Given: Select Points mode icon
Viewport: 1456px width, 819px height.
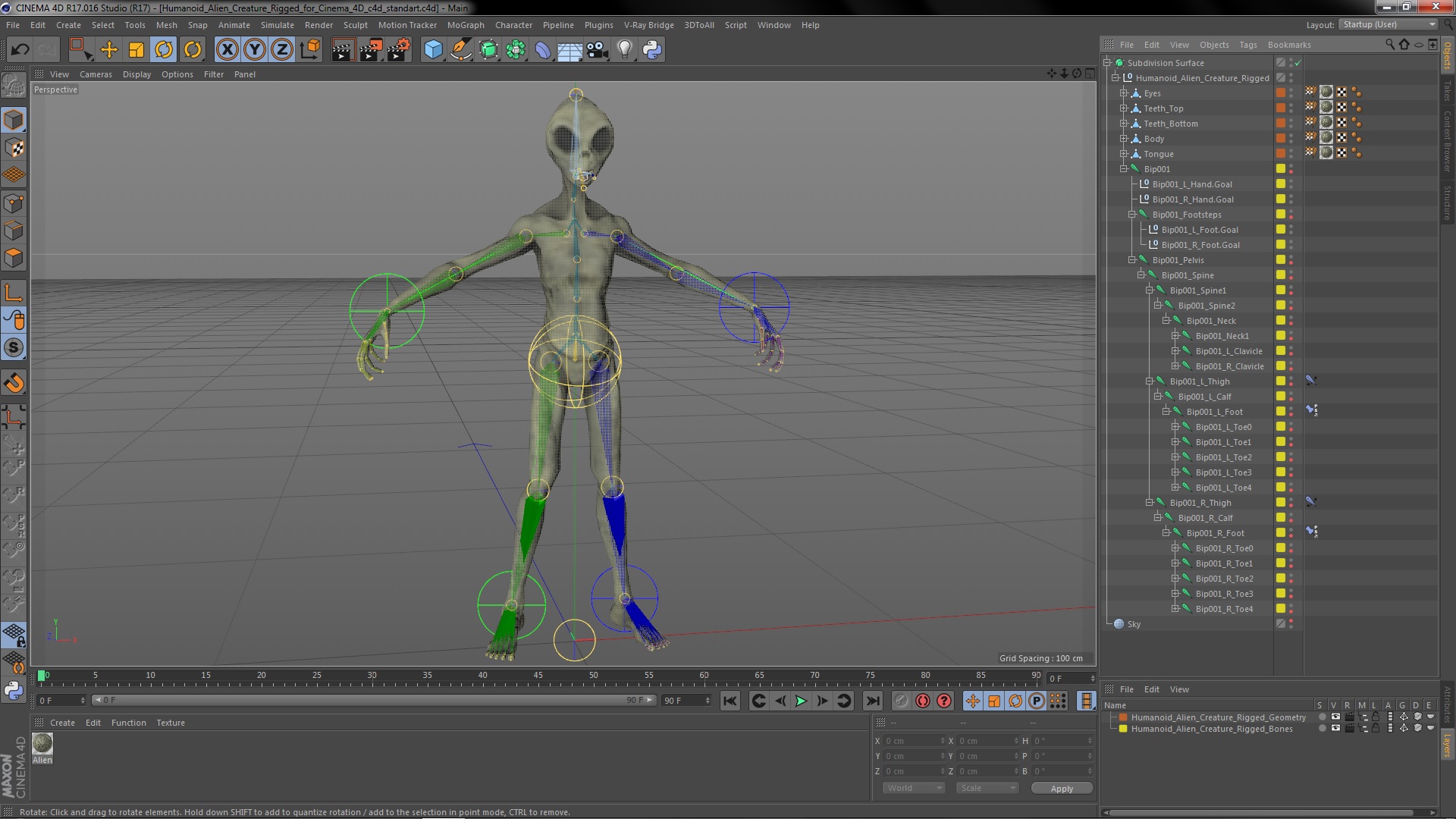Looking at the screenshot, I should click(14, 203).
